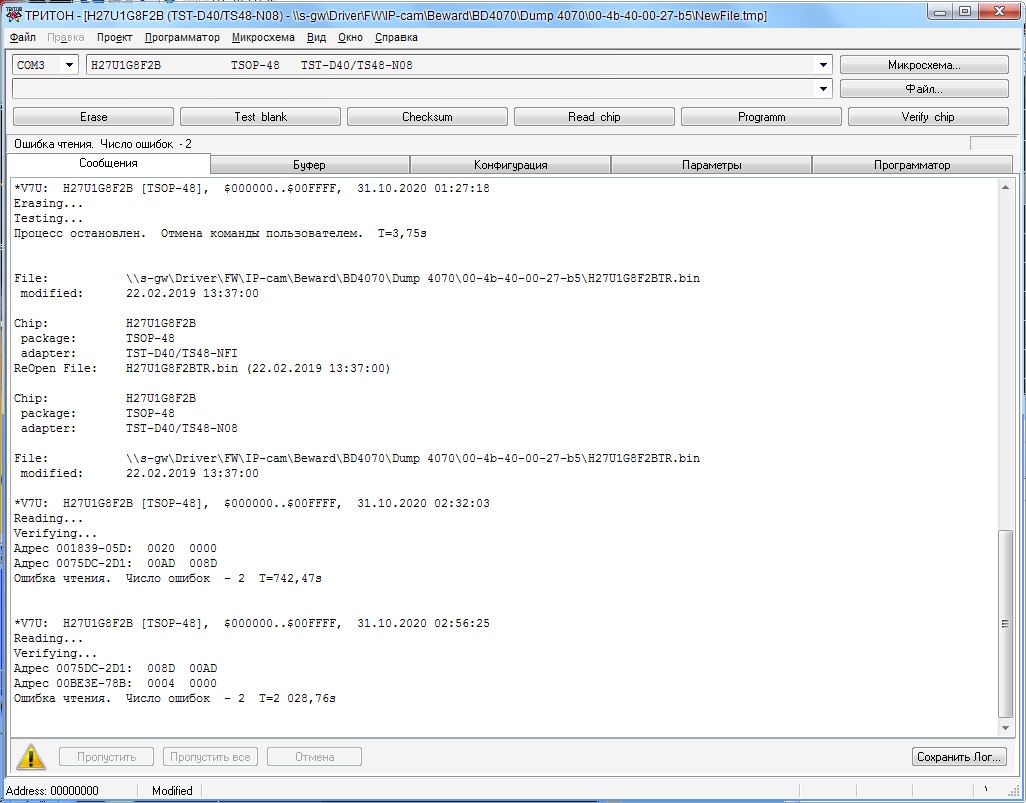The height and width of the screenshot is (803, 1026).
Task: Expand the H27U1G8F2B chip selection dropdown
Action: 823,65
